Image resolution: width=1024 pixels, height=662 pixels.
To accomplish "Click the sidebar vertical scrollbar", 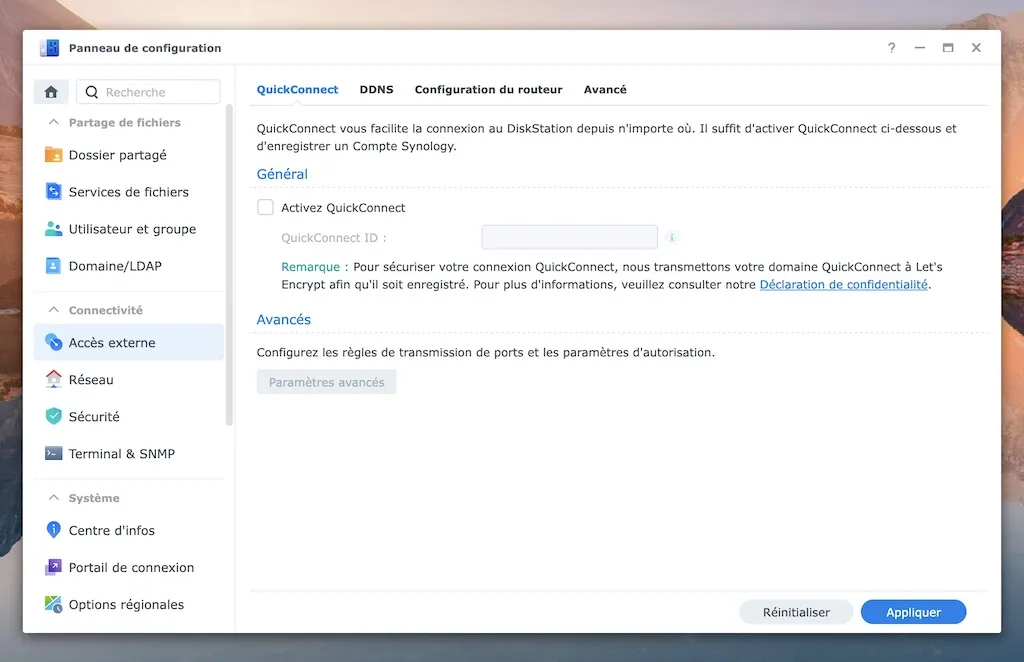I will tap(230, 270).
